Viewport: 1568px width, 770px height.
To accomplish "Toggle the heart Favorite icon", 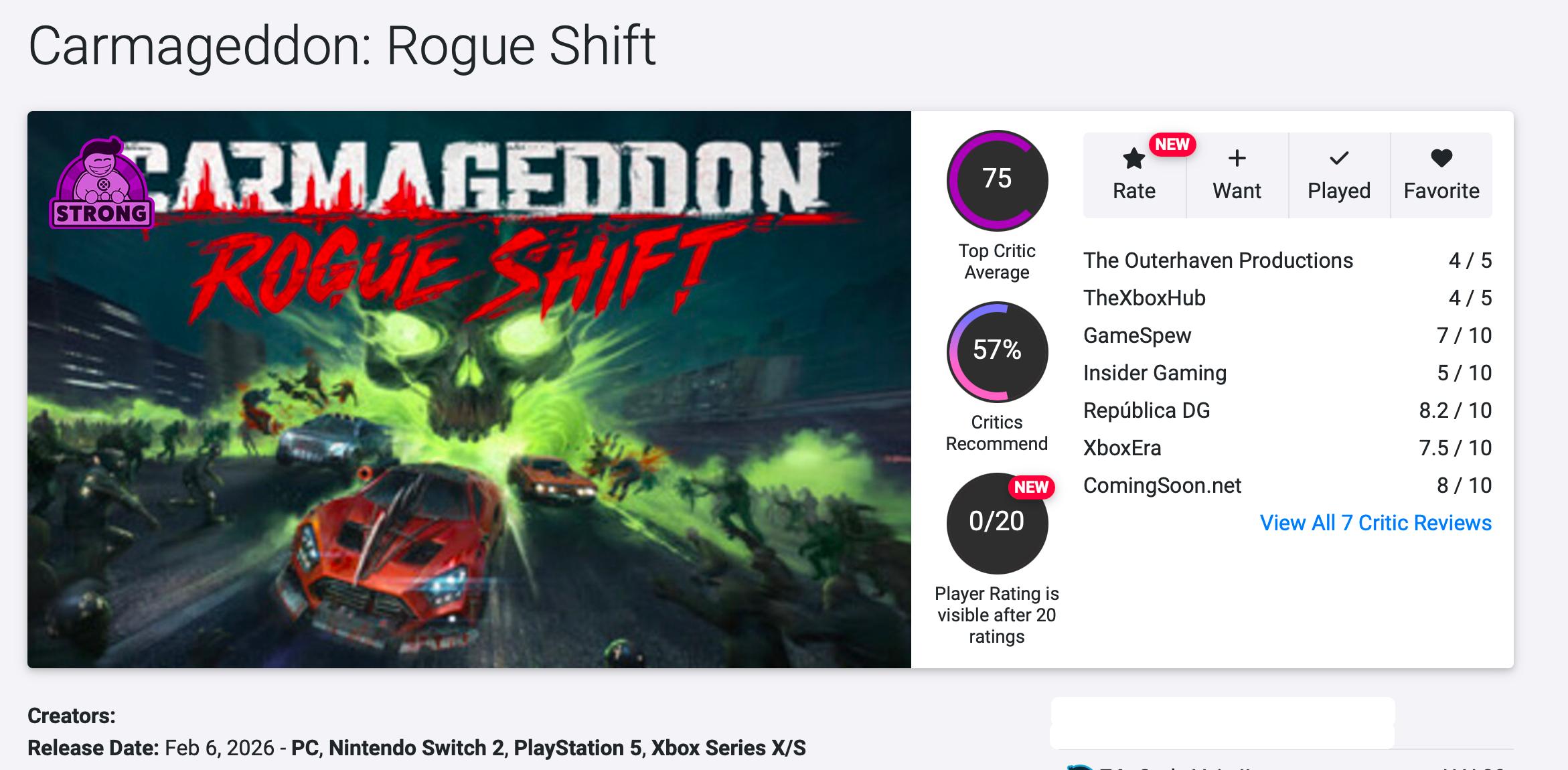I will 1441,159.
